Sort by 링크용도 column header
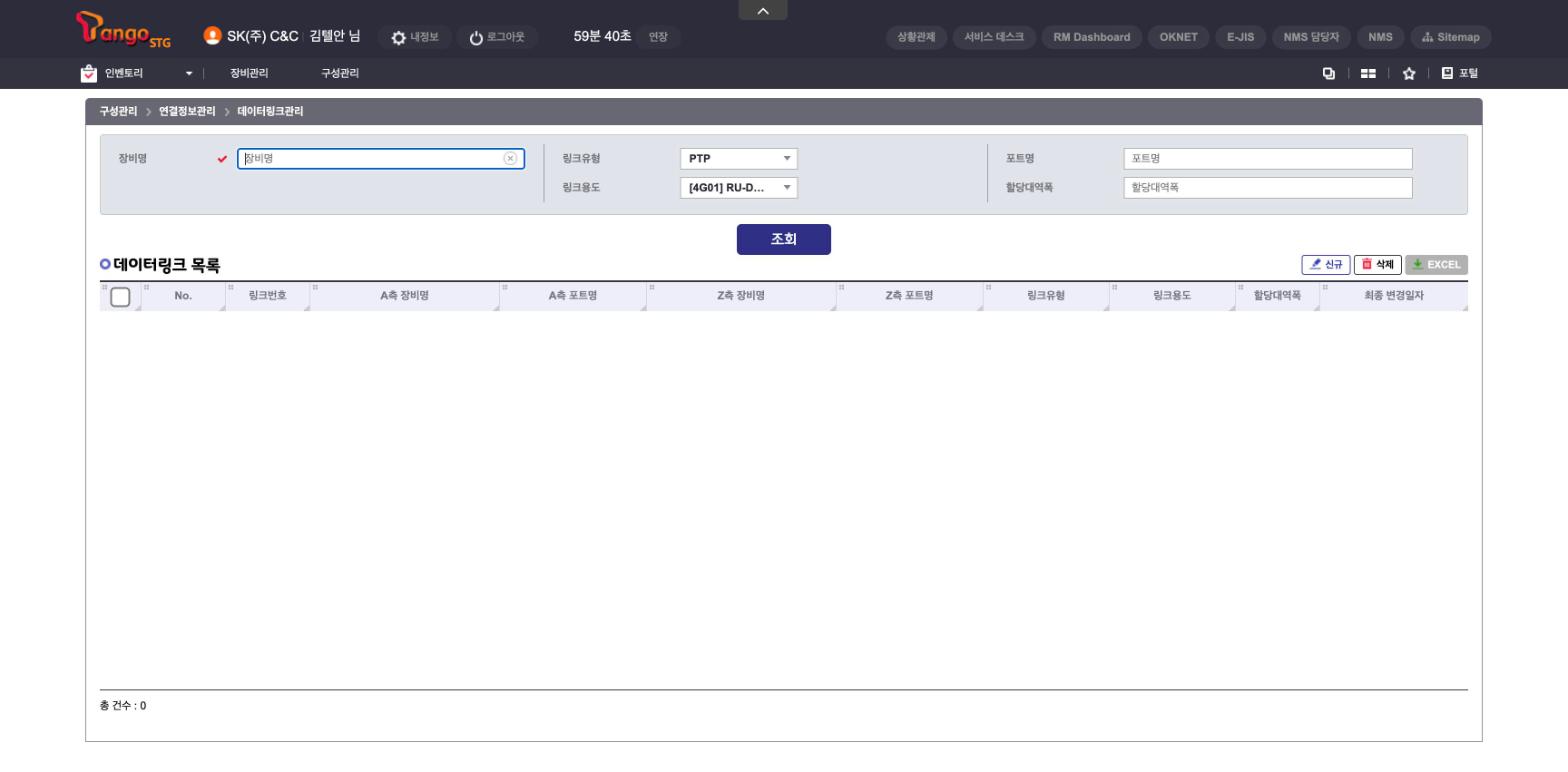Viewport: 1568px width, 772px height. 1172,296
